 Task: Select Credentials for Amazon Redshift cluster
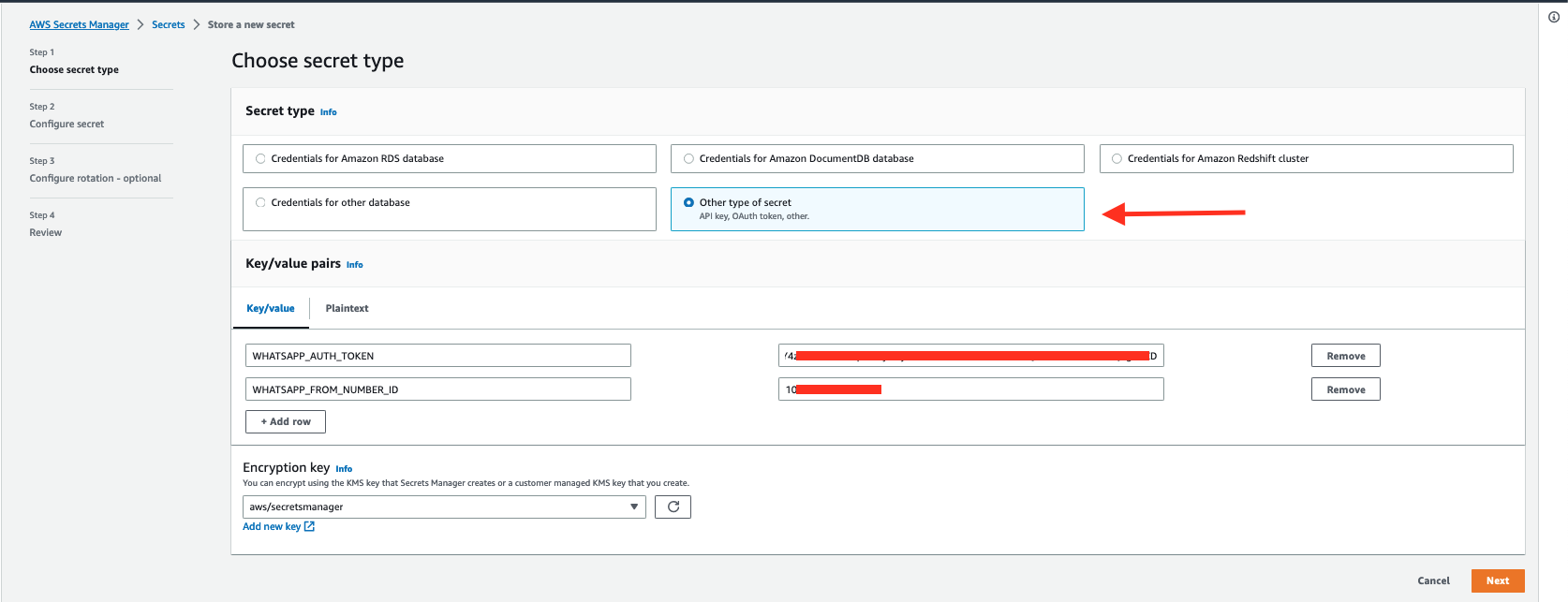[x=1306, y=158]
